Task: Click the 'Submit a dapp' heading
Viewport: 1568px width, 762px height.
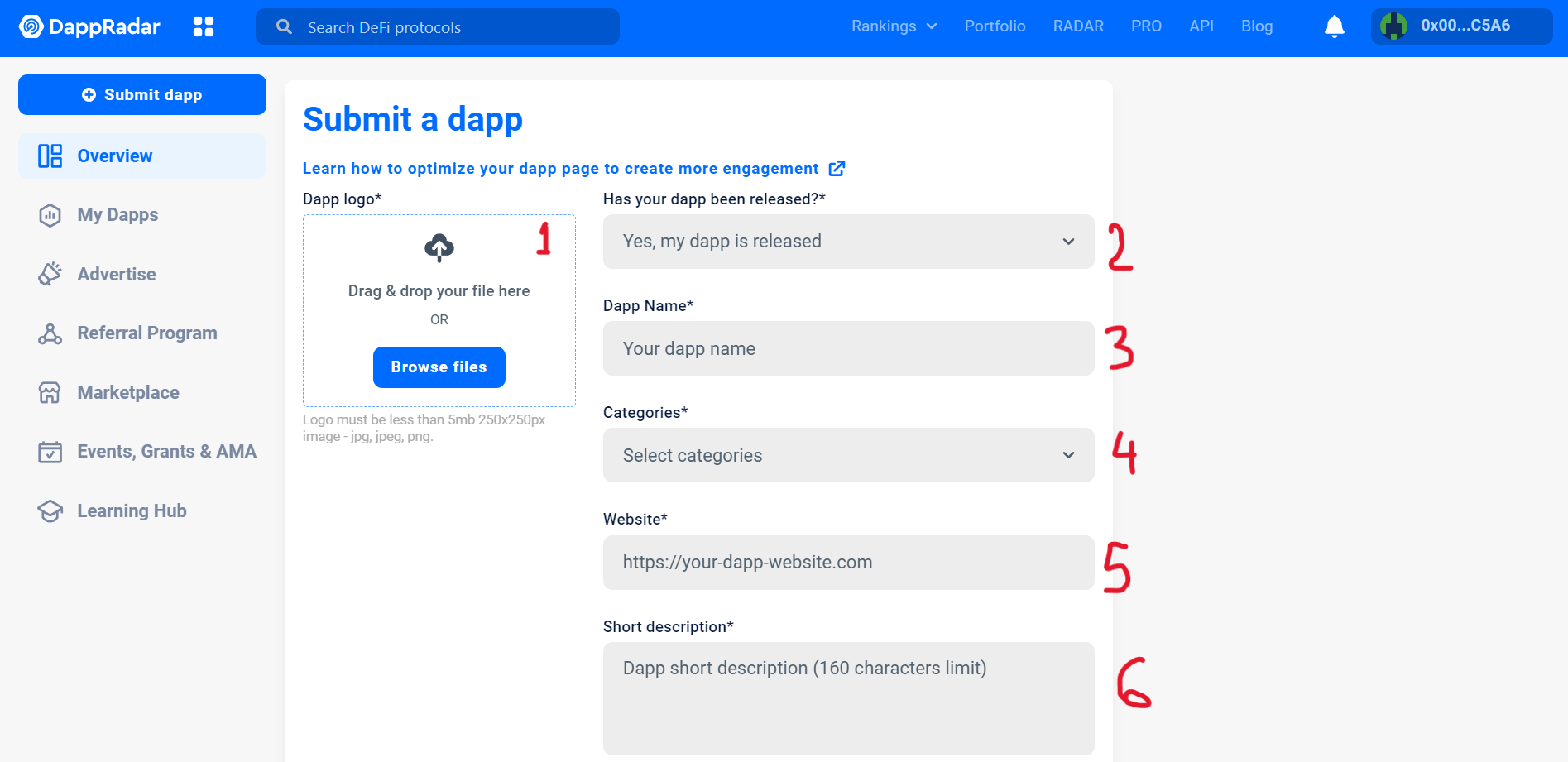Action: click(x=413, y=120)
